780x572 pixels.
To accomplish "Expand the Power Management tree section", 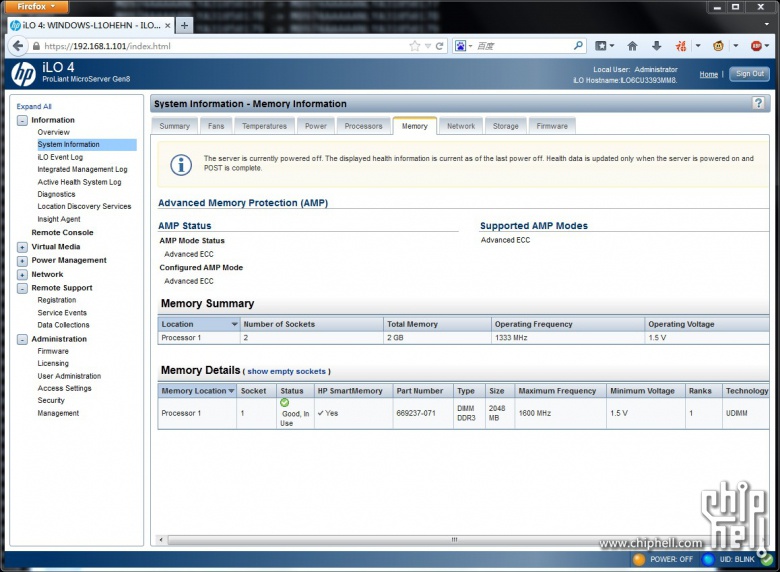I will pyautogui.click(x=22, y=261).
